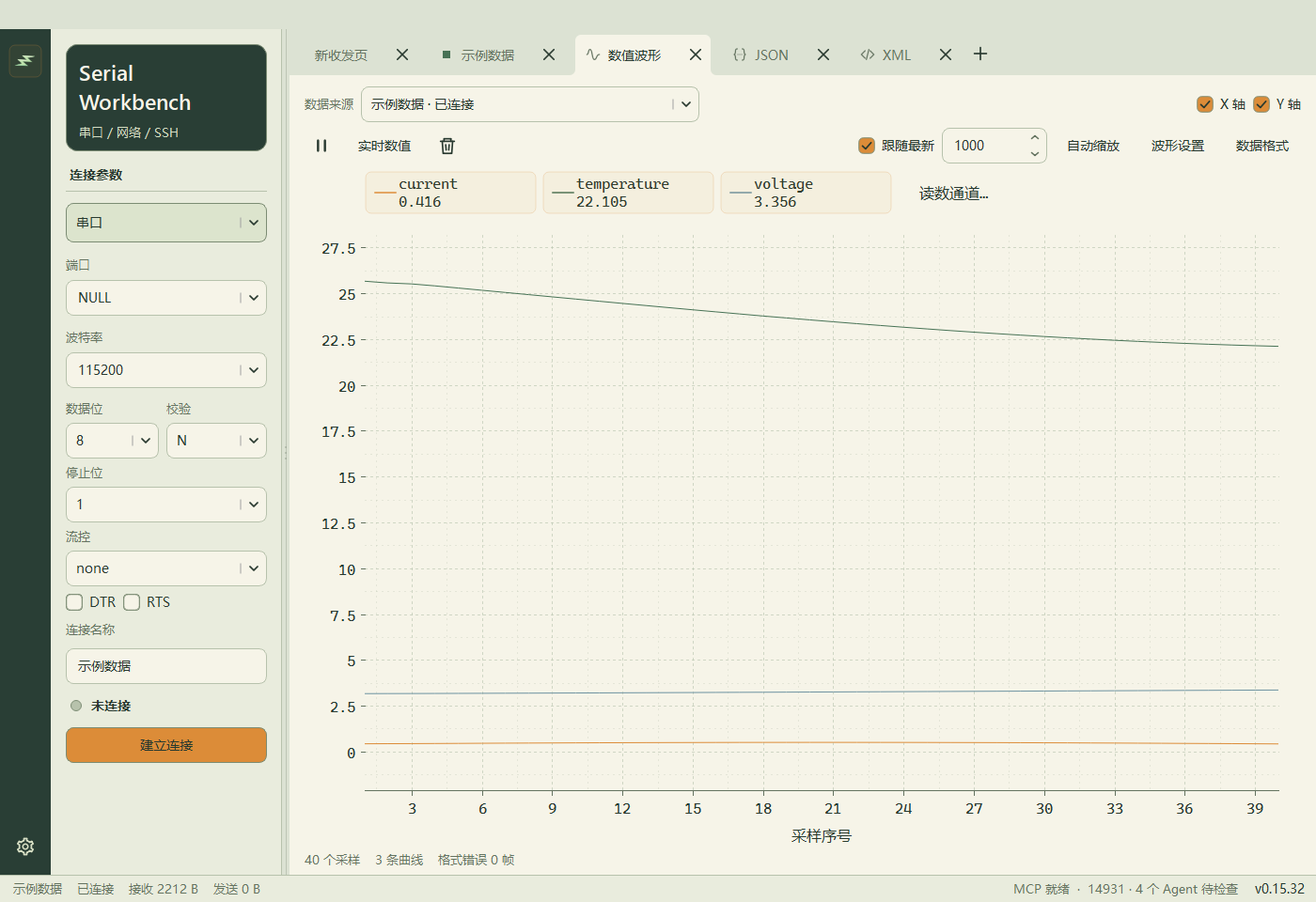This screenshot has height=902, width=1316.
Task: Pause the live waveform updates
Action: click(321, 146)
